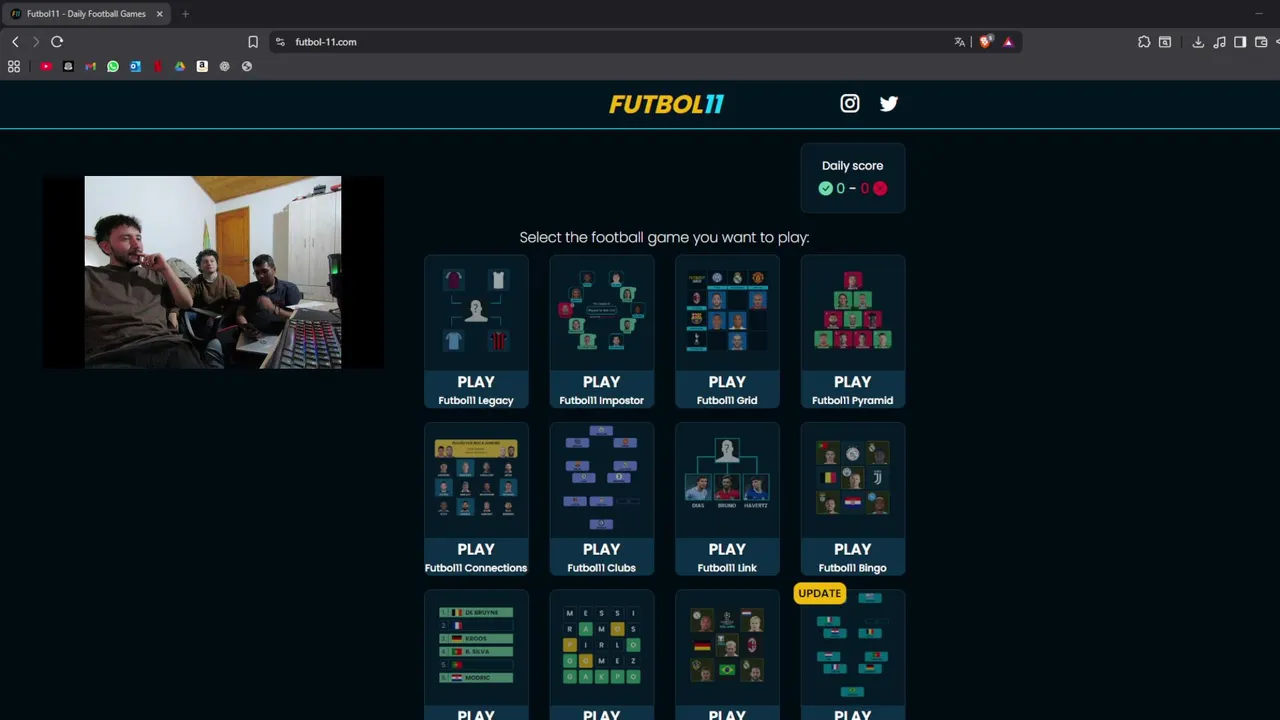This screenshot has width=1280, height=720.
Task: Open the globe bookmark icon
Action: pyautogui.click(x=247, y=66)
